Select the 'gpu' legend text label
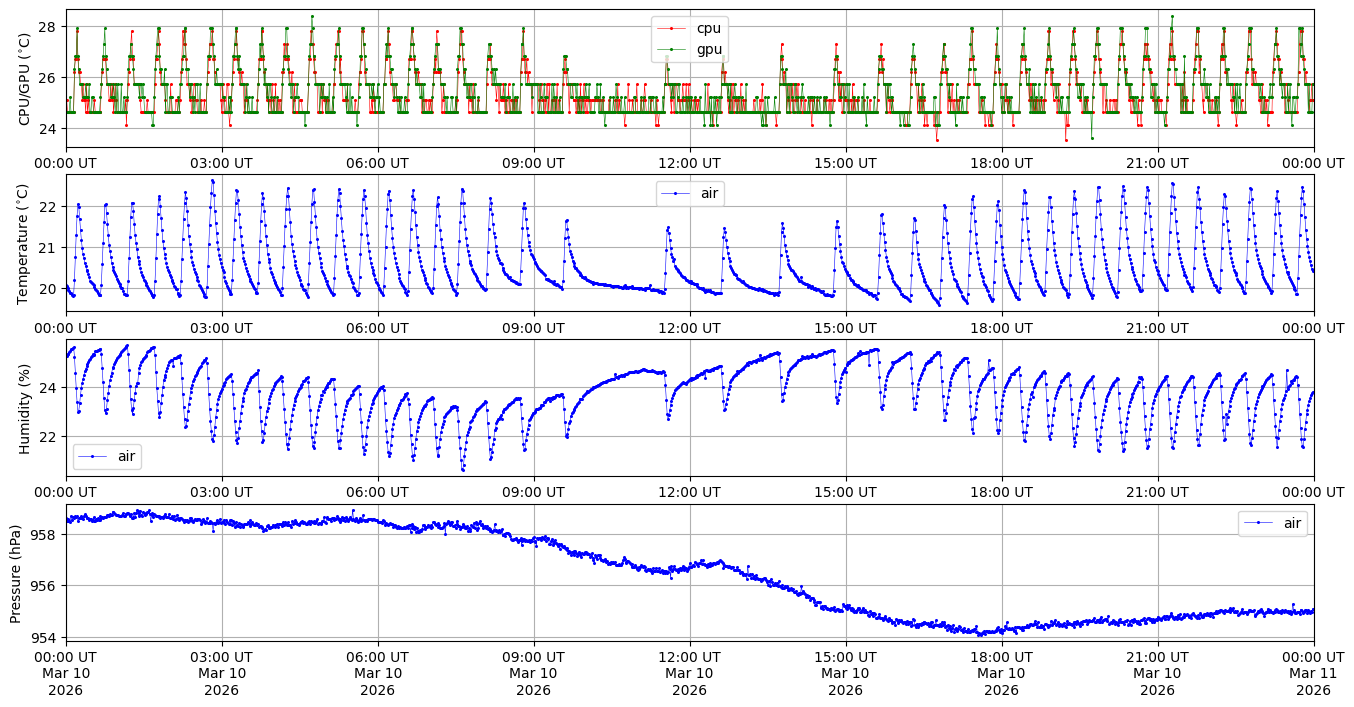 (x=708, y=49)
